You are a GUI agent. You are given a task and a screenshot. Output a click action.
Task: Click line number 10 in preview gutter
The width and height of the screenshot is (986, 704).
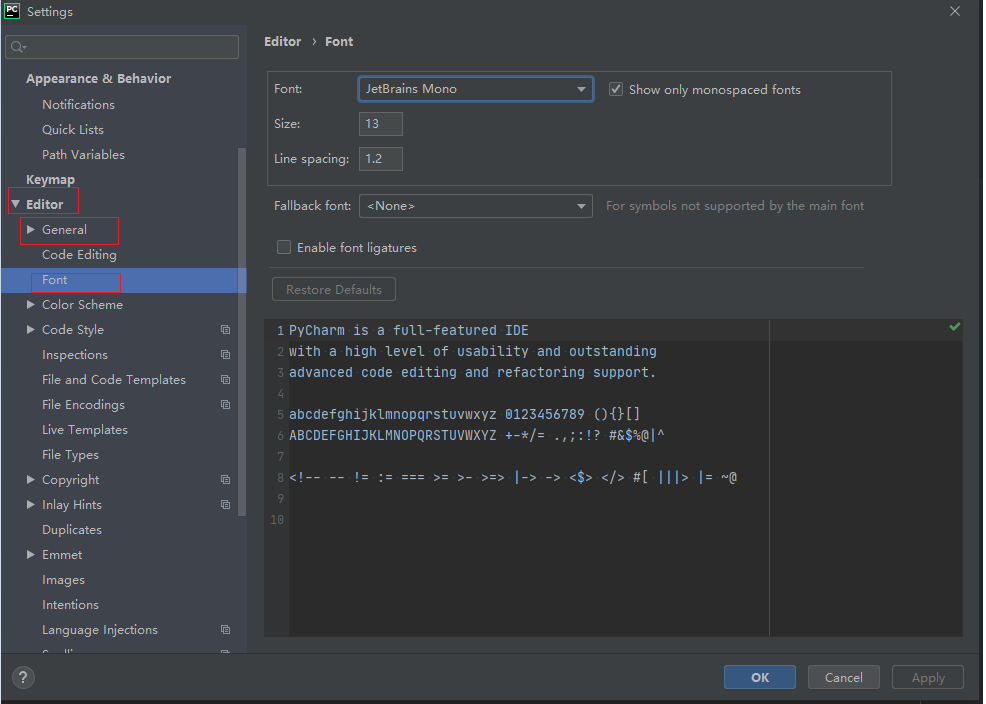277,520
